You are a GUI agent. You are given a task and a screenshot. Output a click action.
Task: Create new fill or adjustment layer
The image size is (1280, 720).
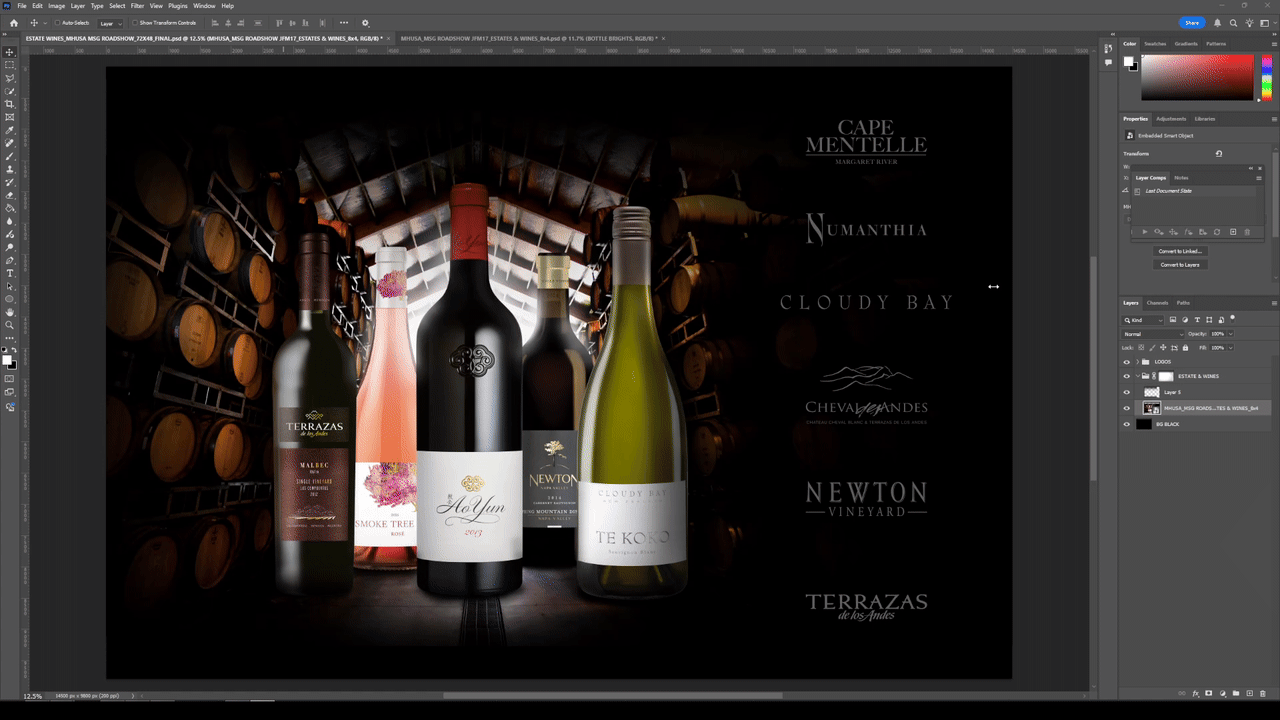[1222, 693]
